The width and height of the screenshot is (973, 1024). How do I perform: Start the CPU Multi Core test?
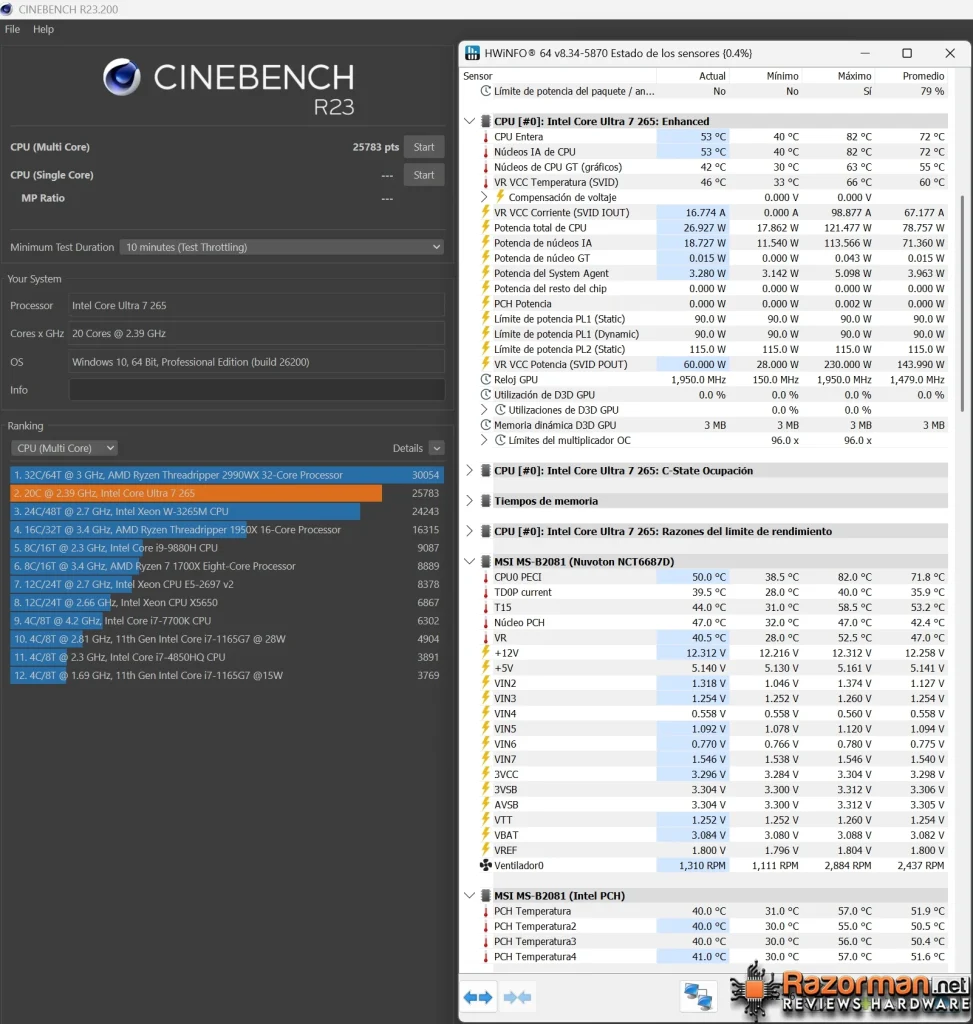pyautogui.click(x=424, y=147)
